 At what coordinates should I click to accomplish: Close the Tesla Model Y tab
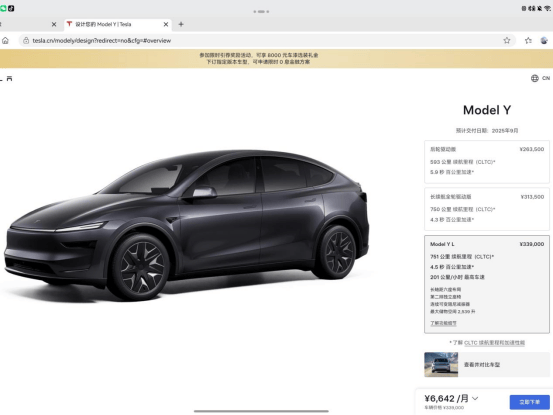point(166,24)
